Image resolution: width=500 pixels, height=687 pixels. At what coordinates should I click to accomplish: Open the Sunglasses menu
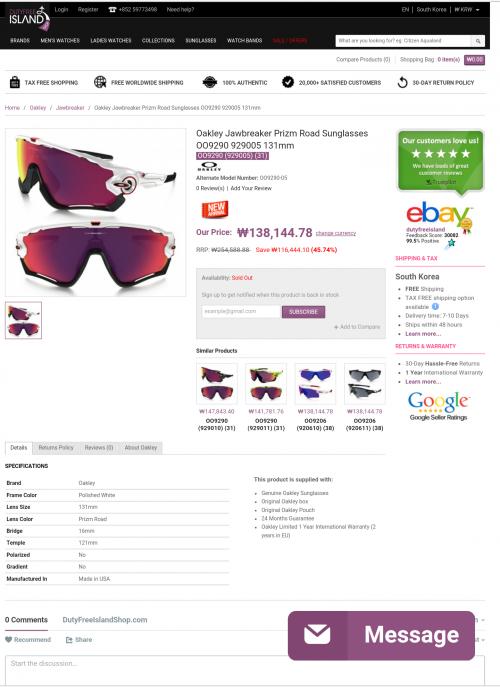click(x=201, y=40)
